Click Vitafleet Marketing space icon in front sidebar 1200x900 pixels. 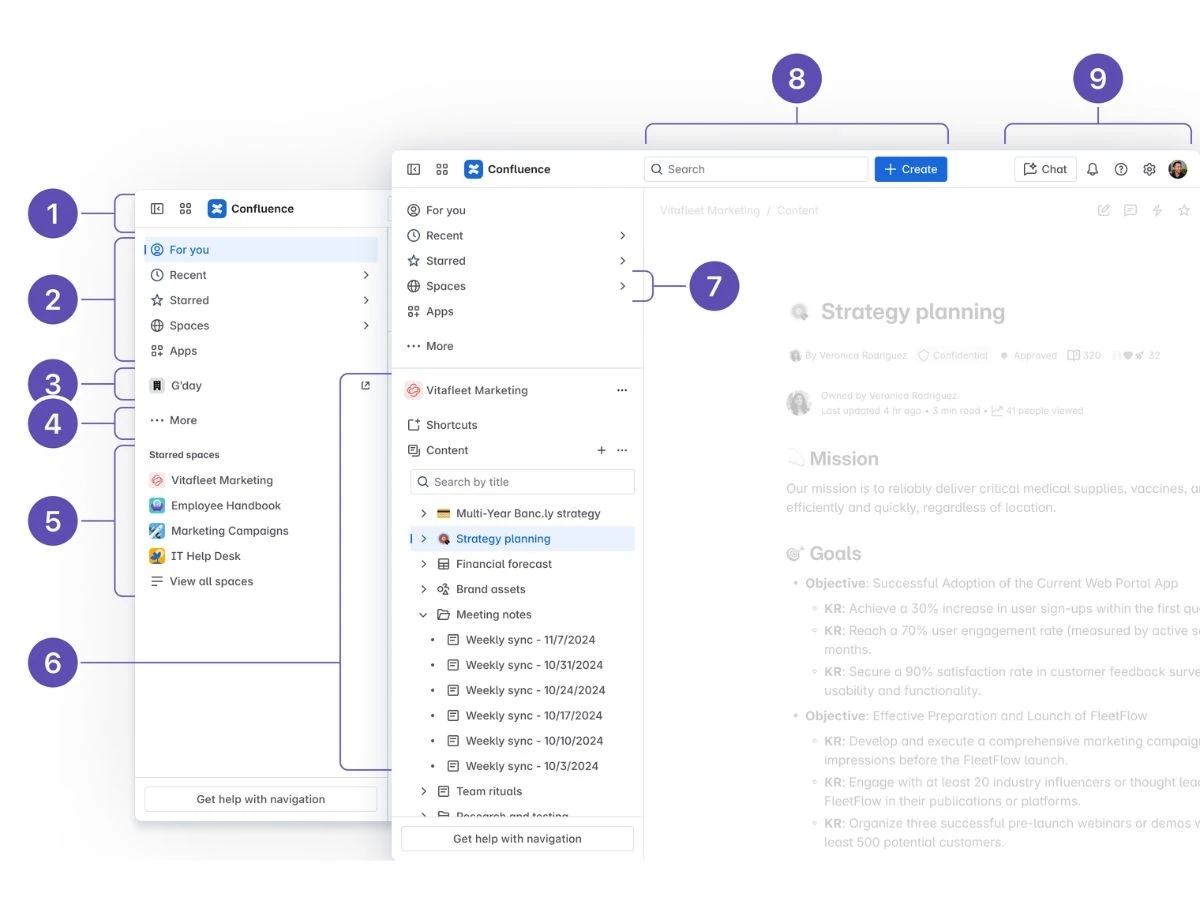click(413, 391)
